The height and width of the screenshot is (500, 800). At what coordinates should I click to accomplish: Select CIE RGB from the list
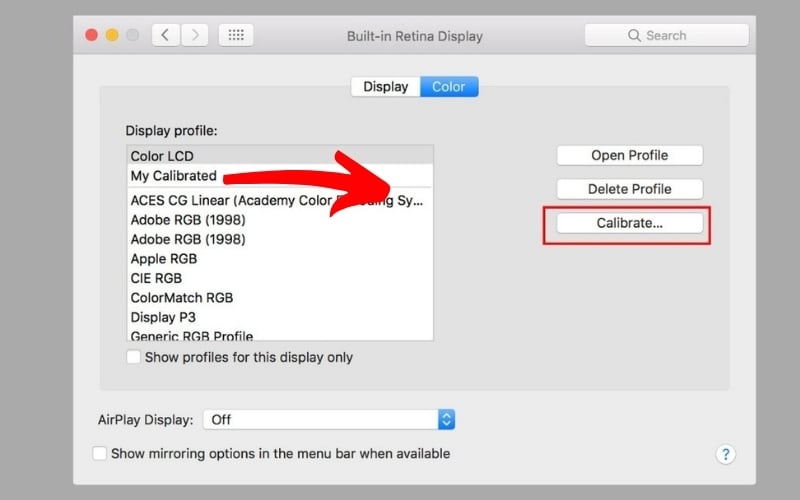pyautogui.click(x=280, y=278)
